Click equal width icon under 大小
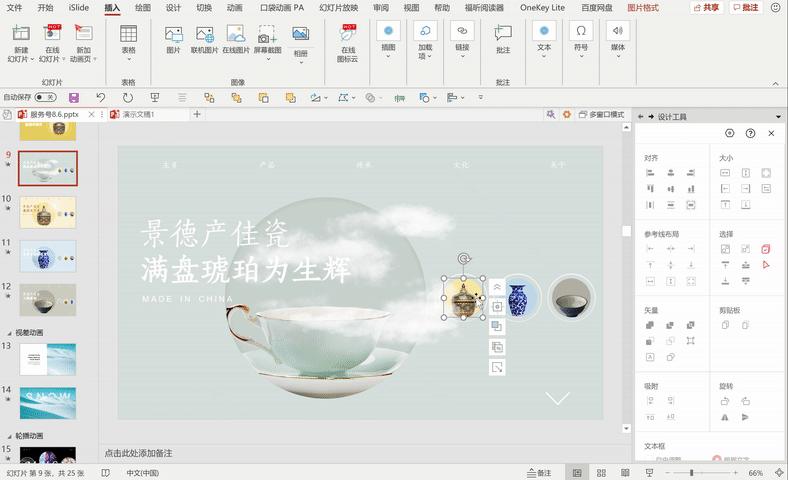The image size is (788, 480). click(x=725, y=173)
